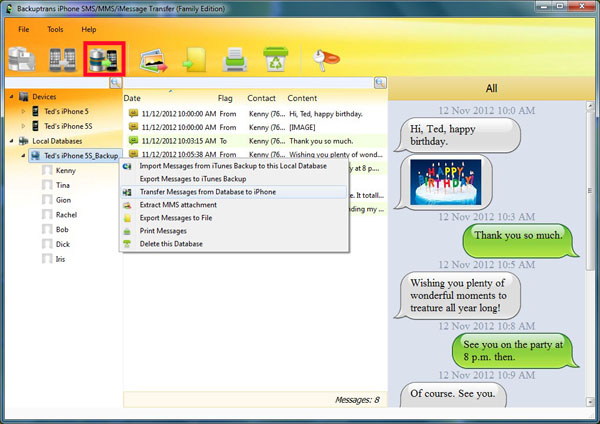Click the Devices tree icon
This screenshot has width=600, height=424.
coord(23,96)
